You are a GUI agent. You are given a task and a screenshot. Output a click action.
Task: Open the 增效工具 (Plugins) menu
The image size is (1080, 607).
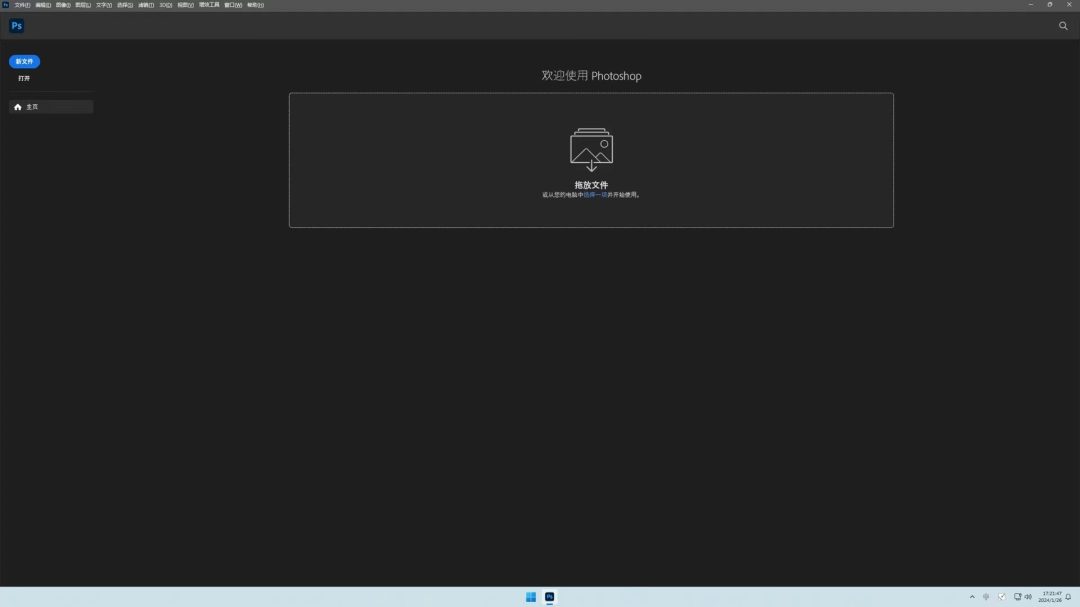pyautogui.click(x=209, y=5)
